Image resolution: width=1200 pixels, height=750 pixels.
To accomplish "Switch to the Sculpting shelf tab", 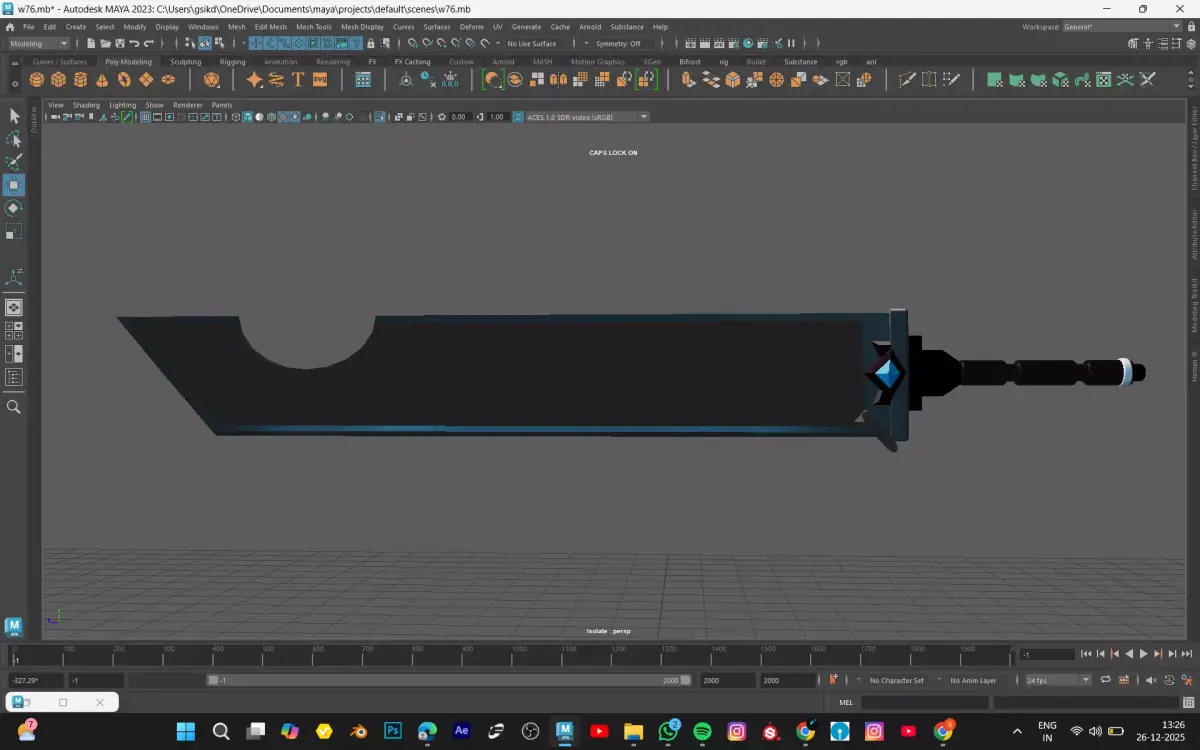I will point(186,62).
